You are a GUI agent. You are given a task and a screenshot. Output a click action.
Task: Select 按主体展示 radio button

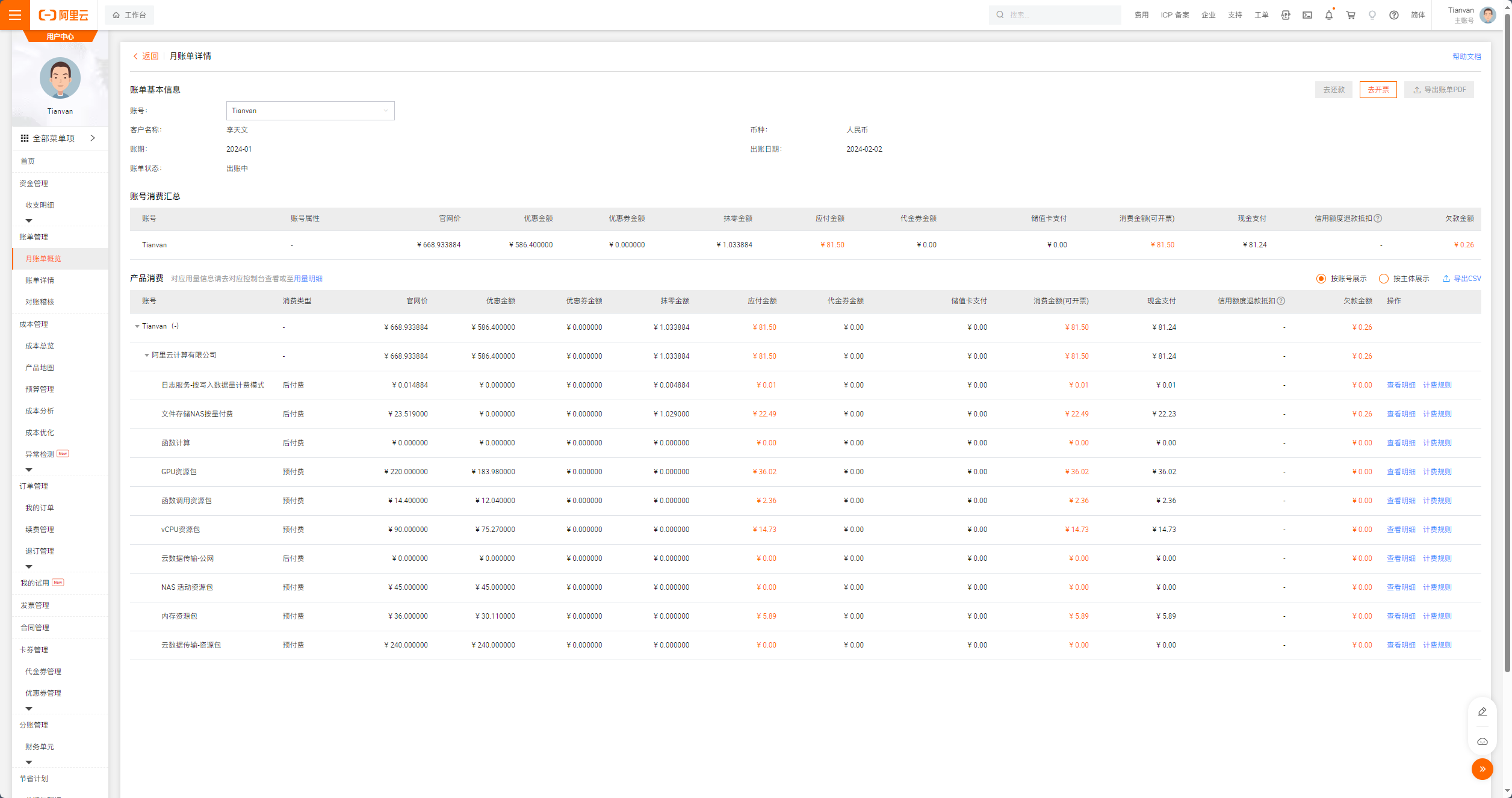tap(1384, 279)
